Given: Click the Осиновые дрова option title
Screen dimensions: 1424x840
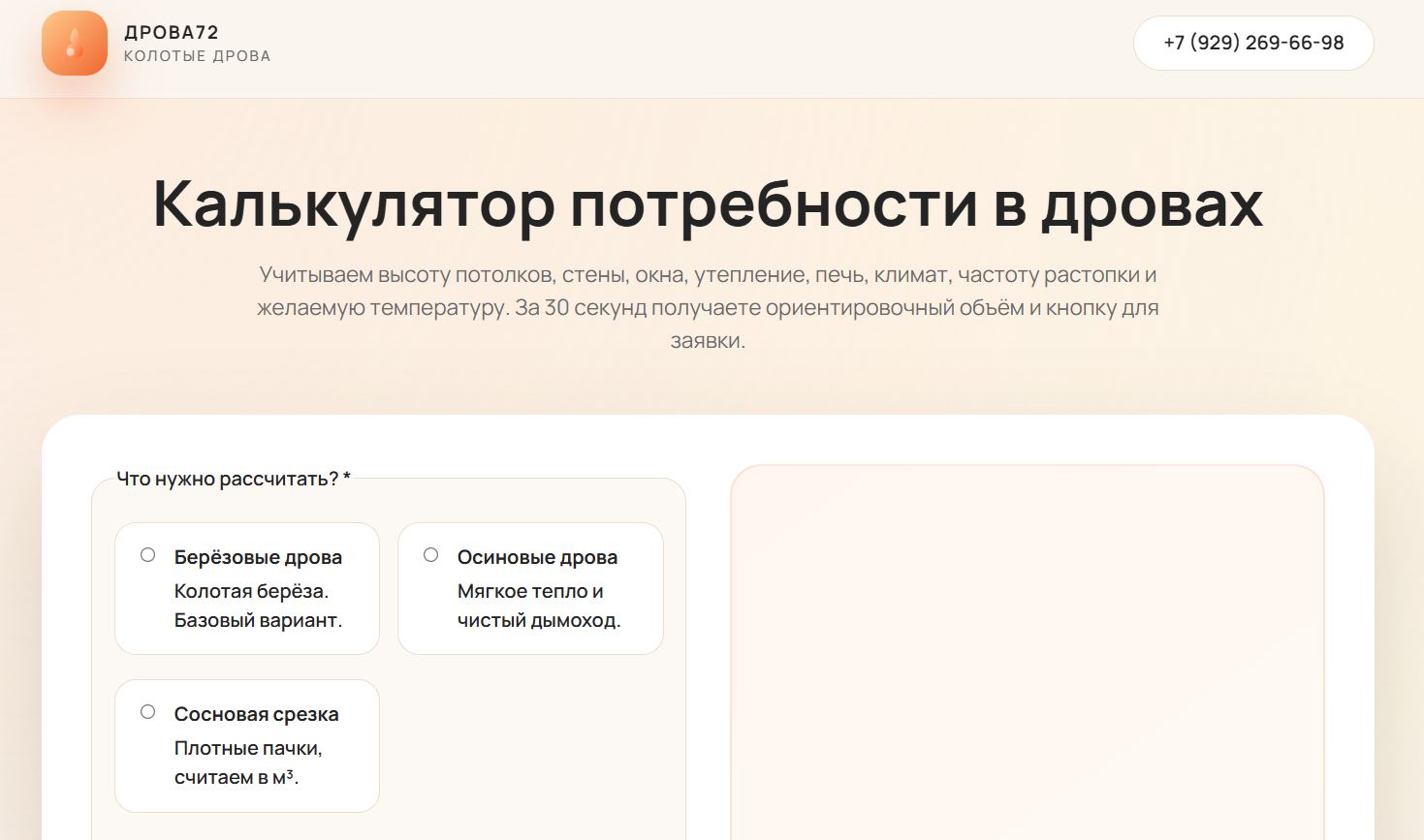Looking at the screenshot, I should click(537, 557).
